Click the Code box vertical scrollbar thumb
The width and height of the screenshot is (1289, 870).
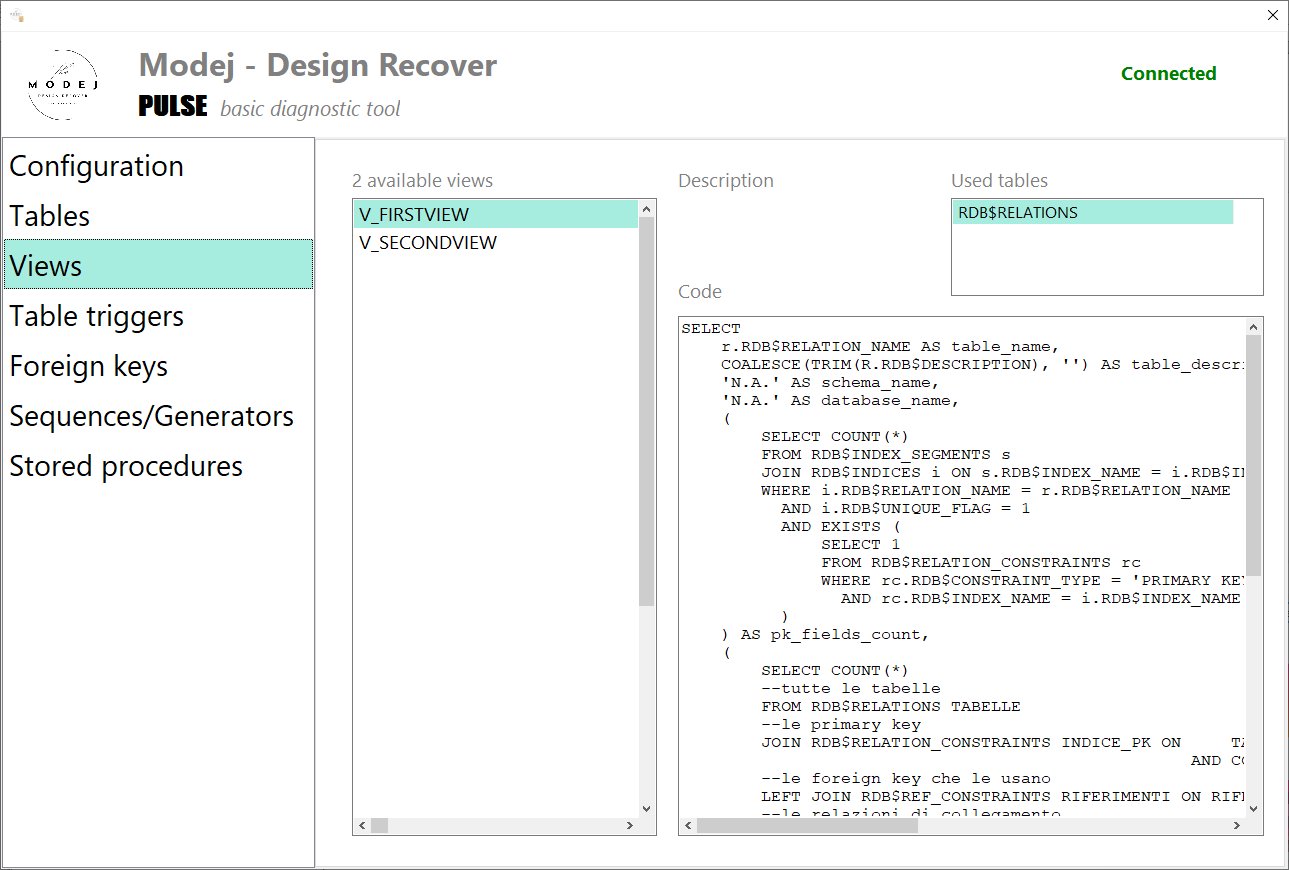1253,454
